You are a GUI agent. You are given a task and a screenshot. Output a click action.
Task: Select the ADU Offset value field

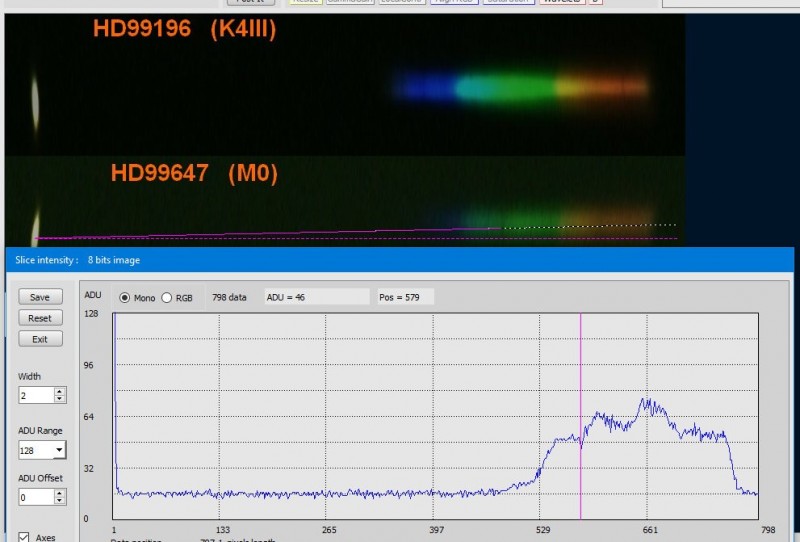[x=36, y=497]
